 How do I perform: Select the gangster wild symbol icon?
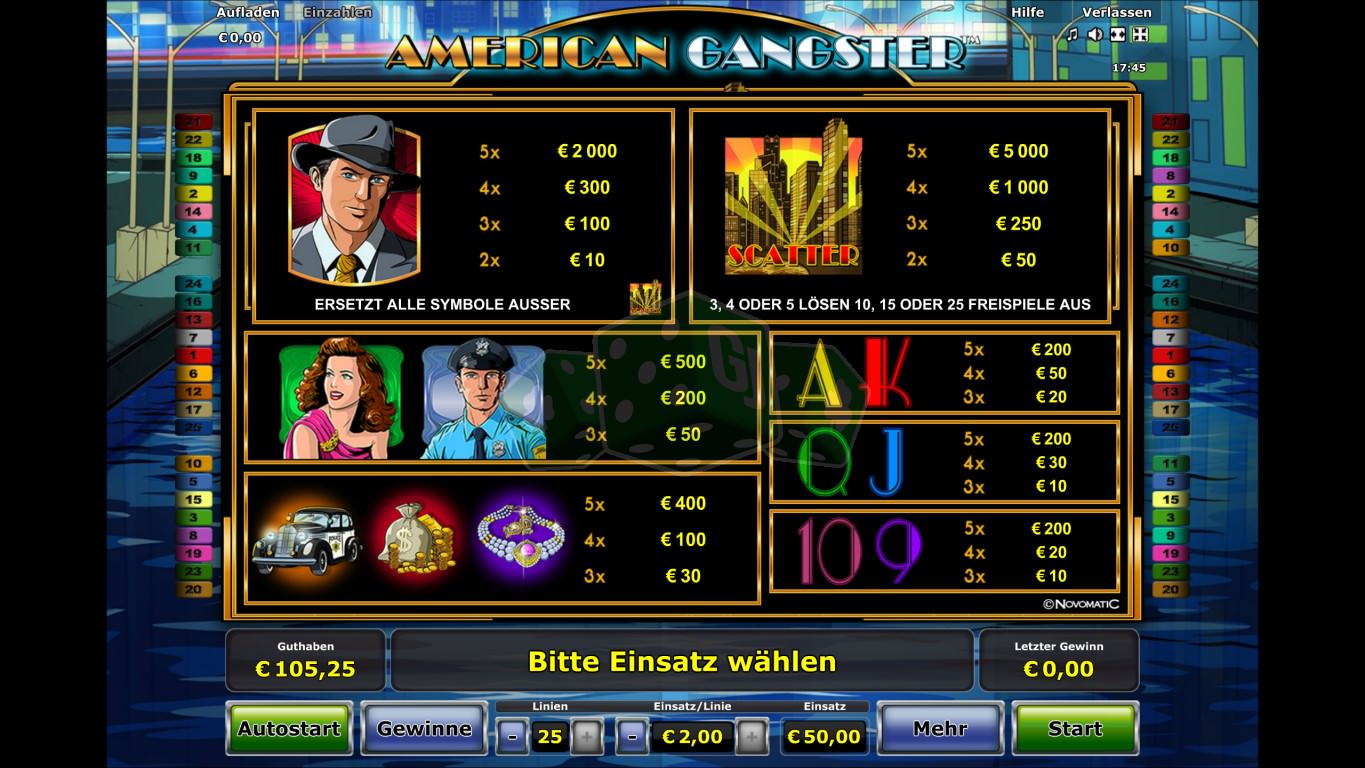355,200
